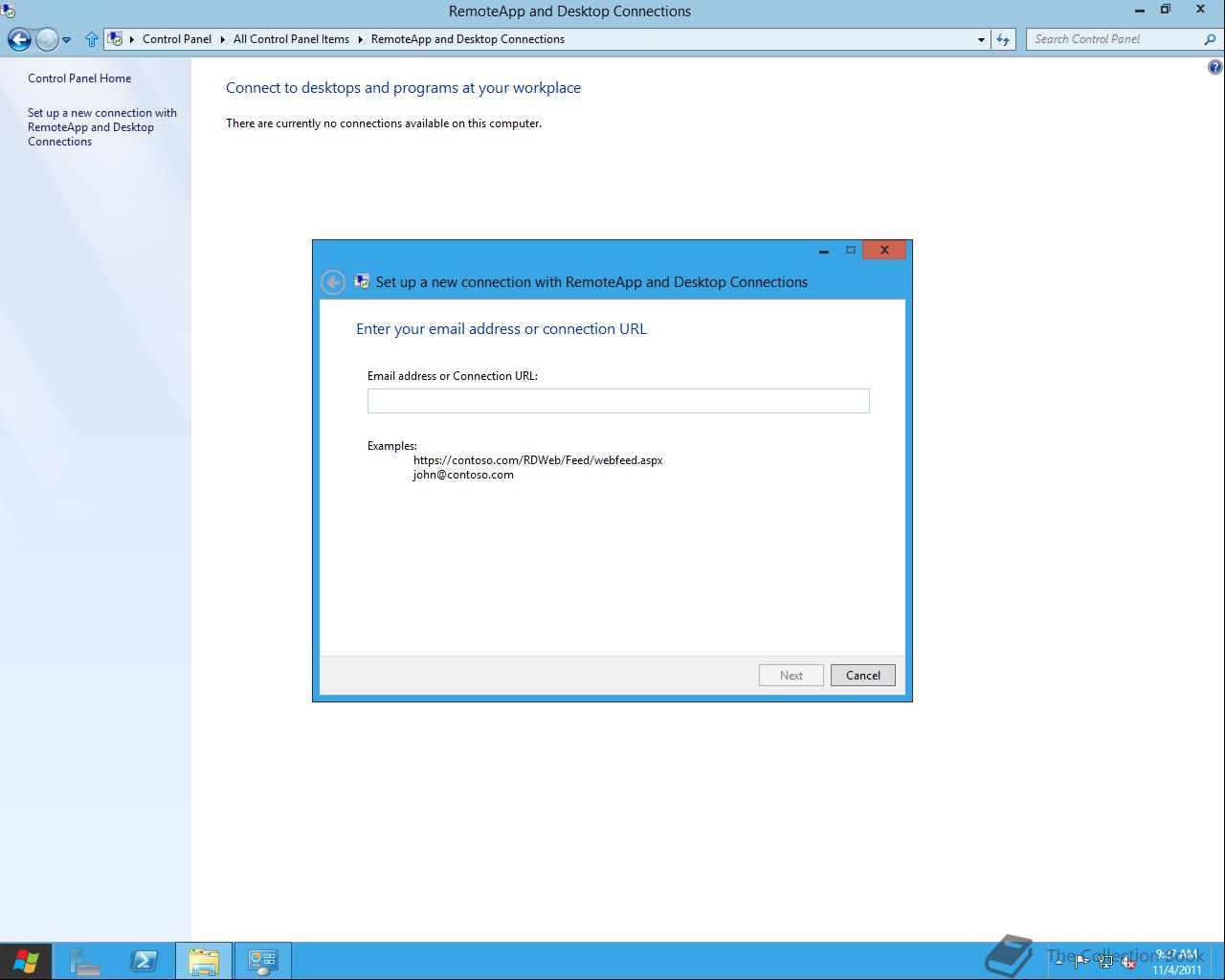1225x980 pixels.
Task: Refresh the Control Panel view
Action: [x=1002, y=39]
